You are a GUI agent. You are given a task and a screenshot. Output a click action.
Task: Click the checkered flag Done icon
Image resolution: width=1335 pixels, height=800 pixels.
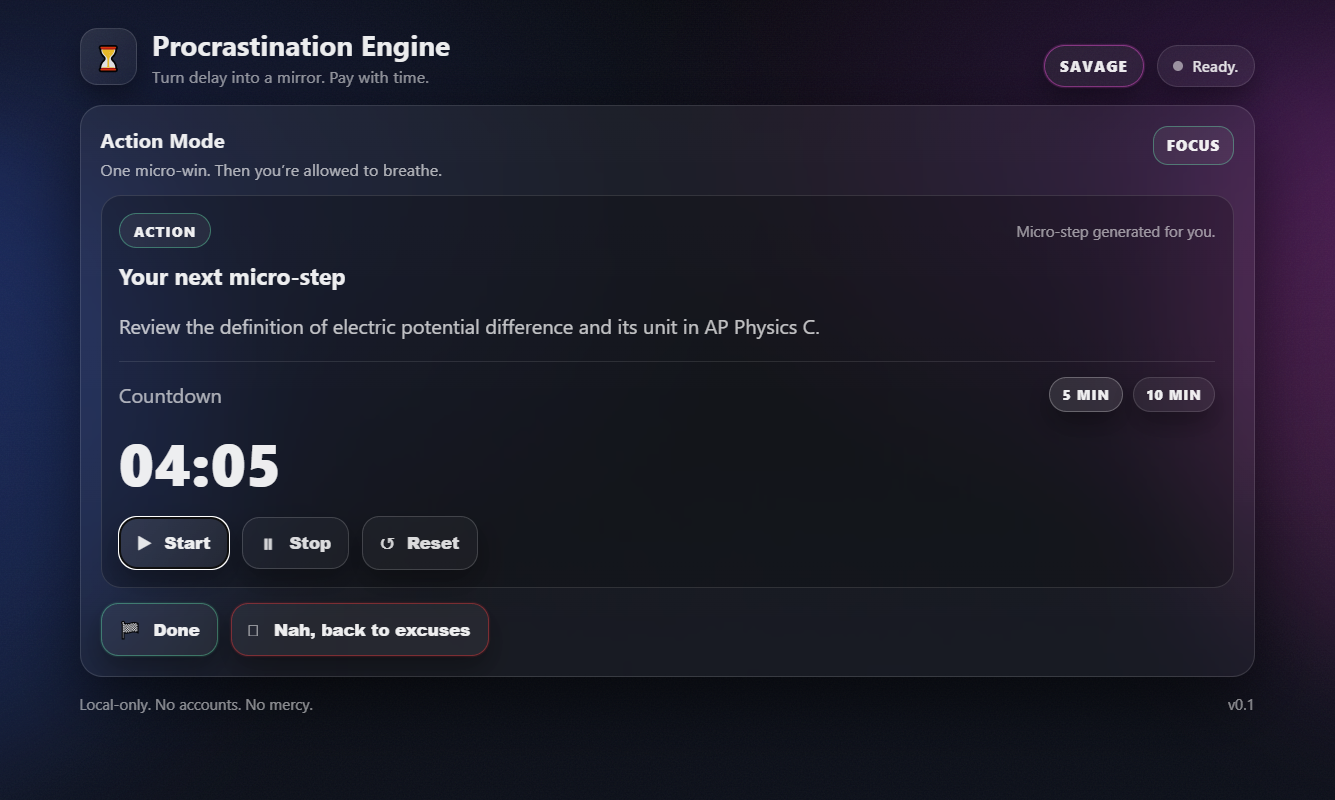pyautogui.click(x=130, y=630)
